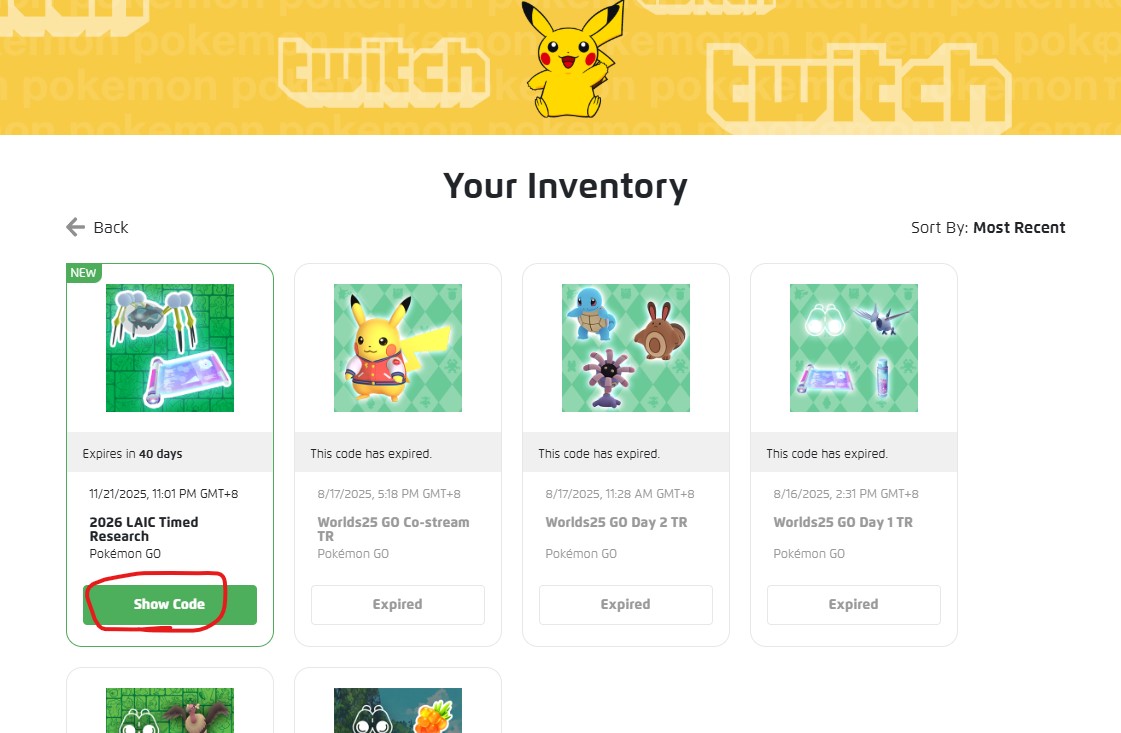Click the Back arrow icon
The height and width of the screenshot is (733, 1121).
point(75,227)
